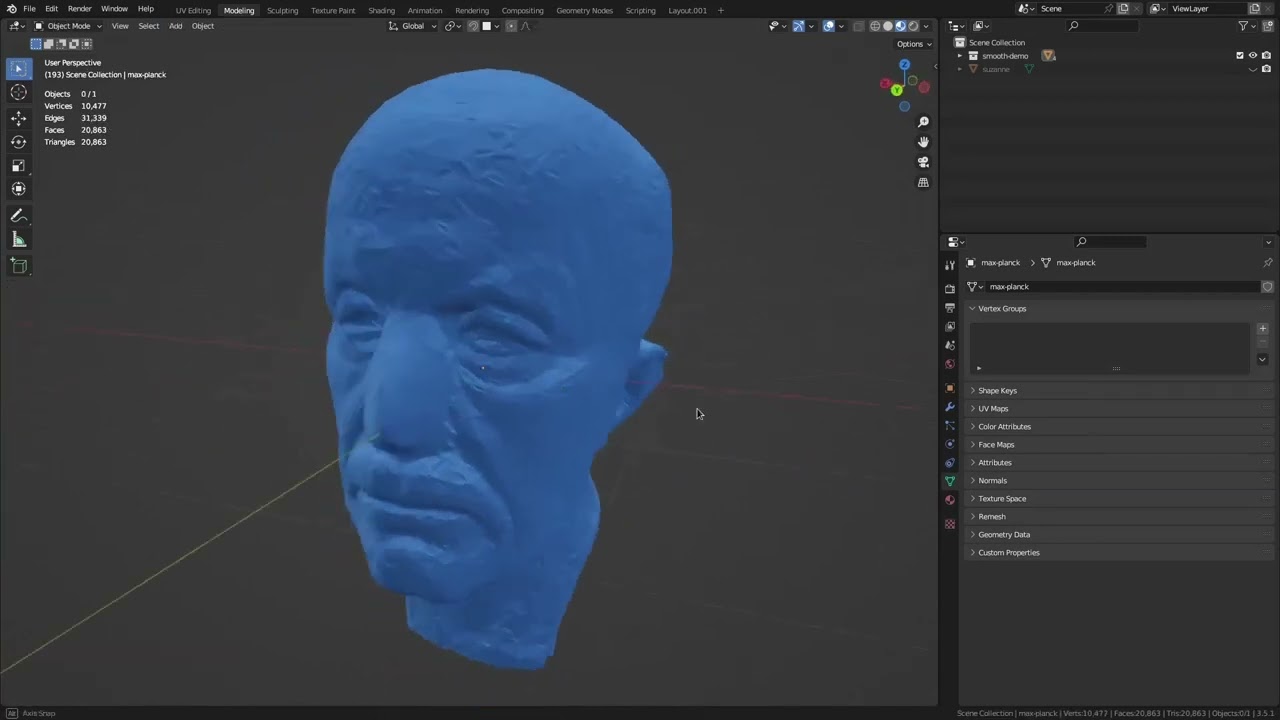Open the Physics properties tab
1280x720 pixels.
tap(950, 444)
